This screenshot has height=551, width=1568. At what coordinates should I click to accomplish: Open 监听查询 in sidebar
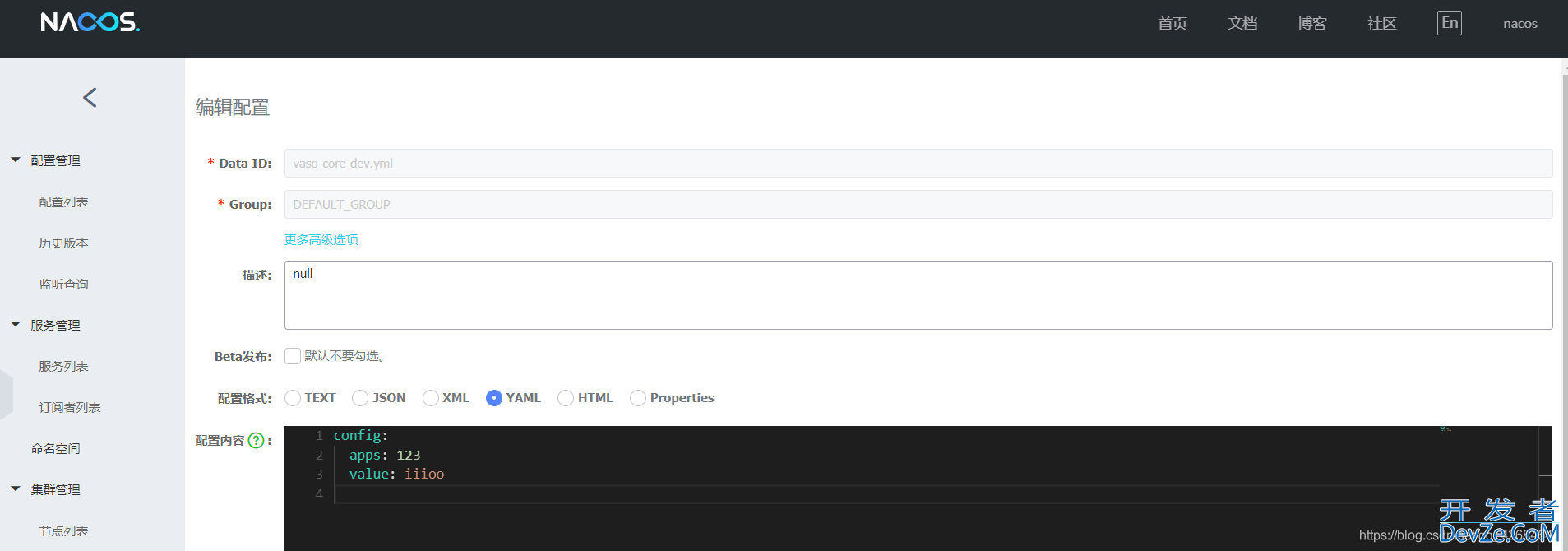[x=63, y=285]
